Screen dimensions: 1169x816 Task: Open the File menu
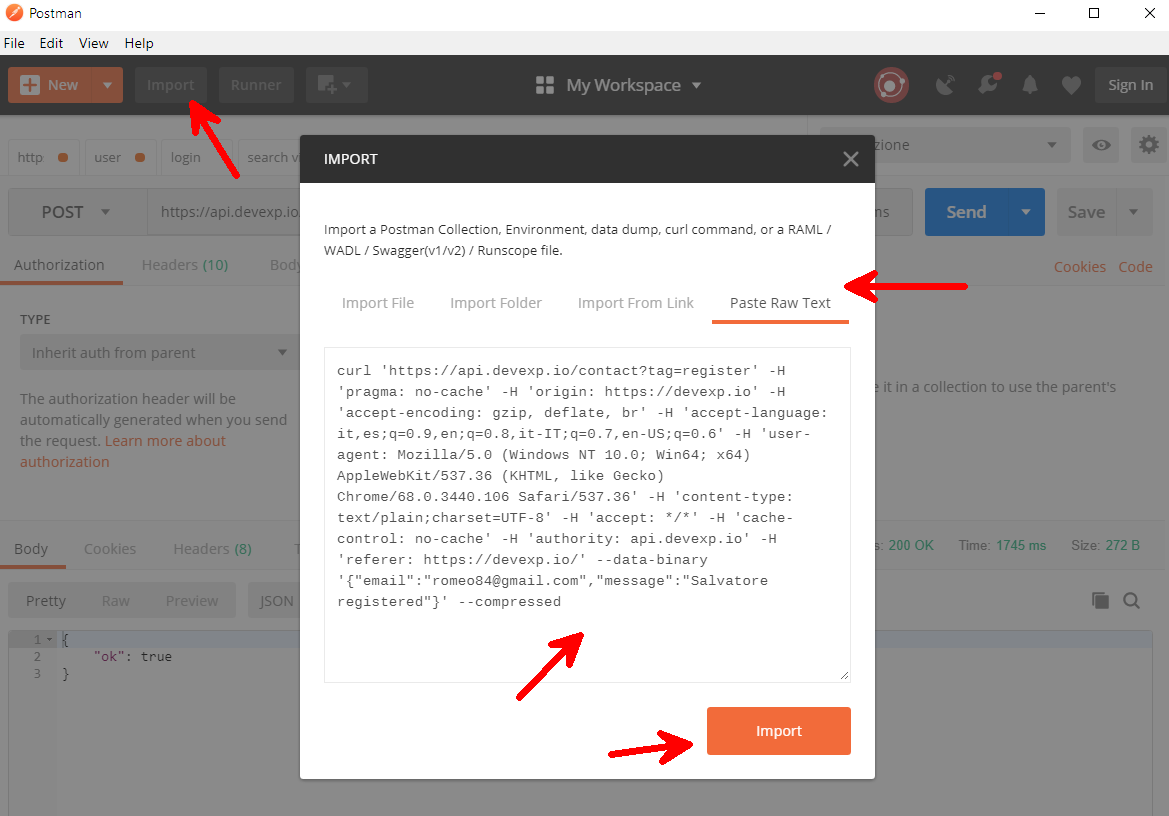tap(14, 43)
